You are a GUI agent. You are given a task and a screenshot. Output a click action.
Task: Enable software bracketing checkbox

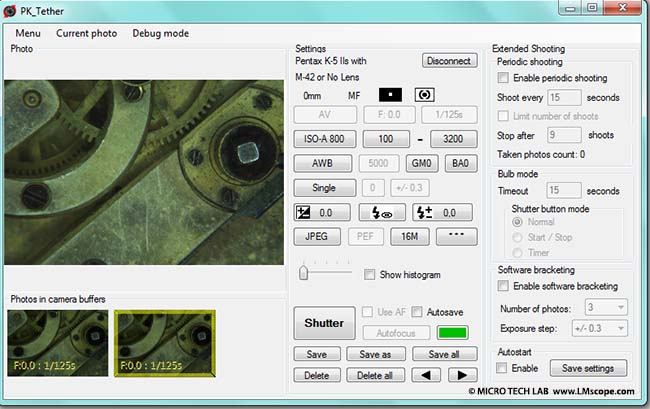[x=503, y=286]
